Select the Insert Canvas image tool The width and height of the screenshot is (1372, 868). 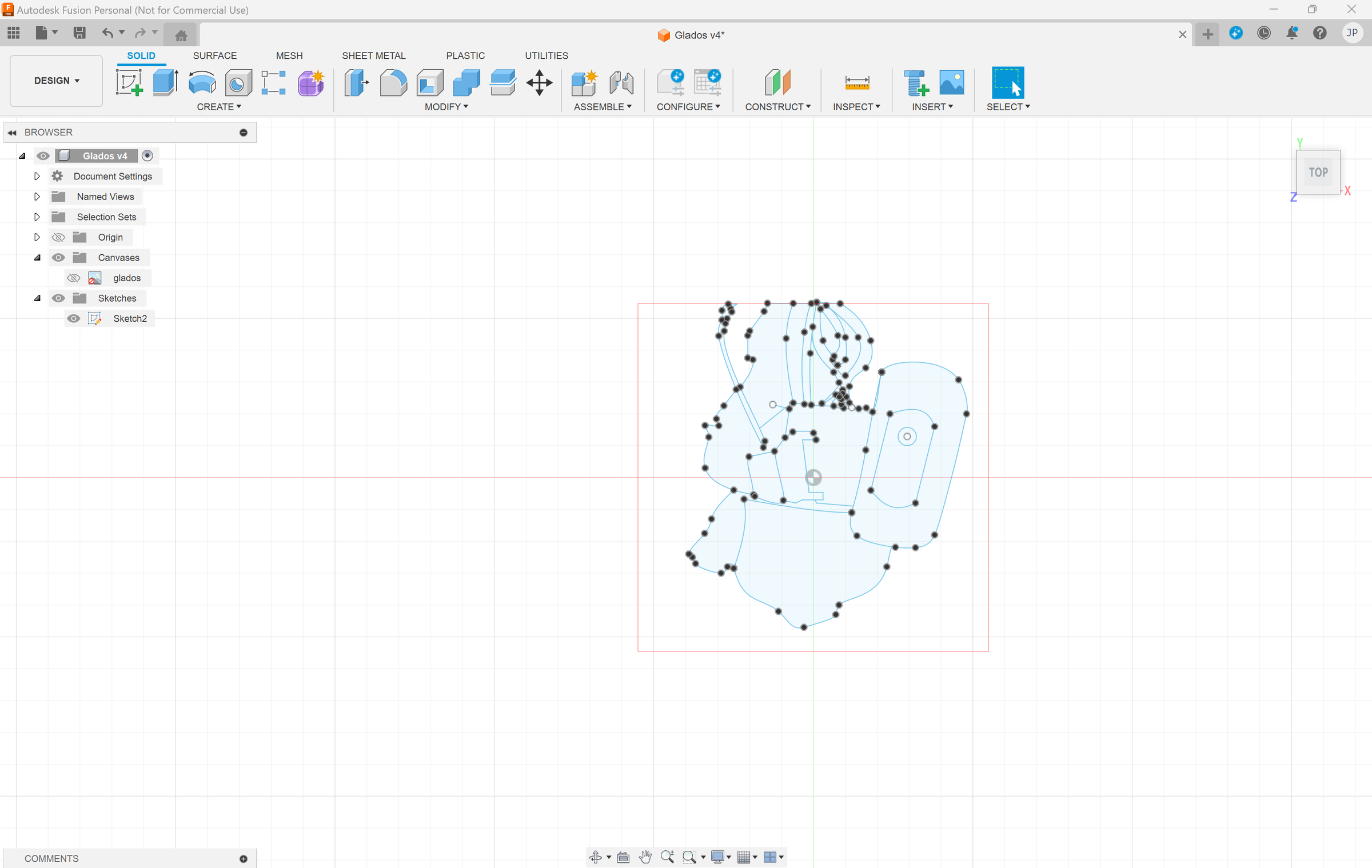pyautogui.click(x=952, y=83)
